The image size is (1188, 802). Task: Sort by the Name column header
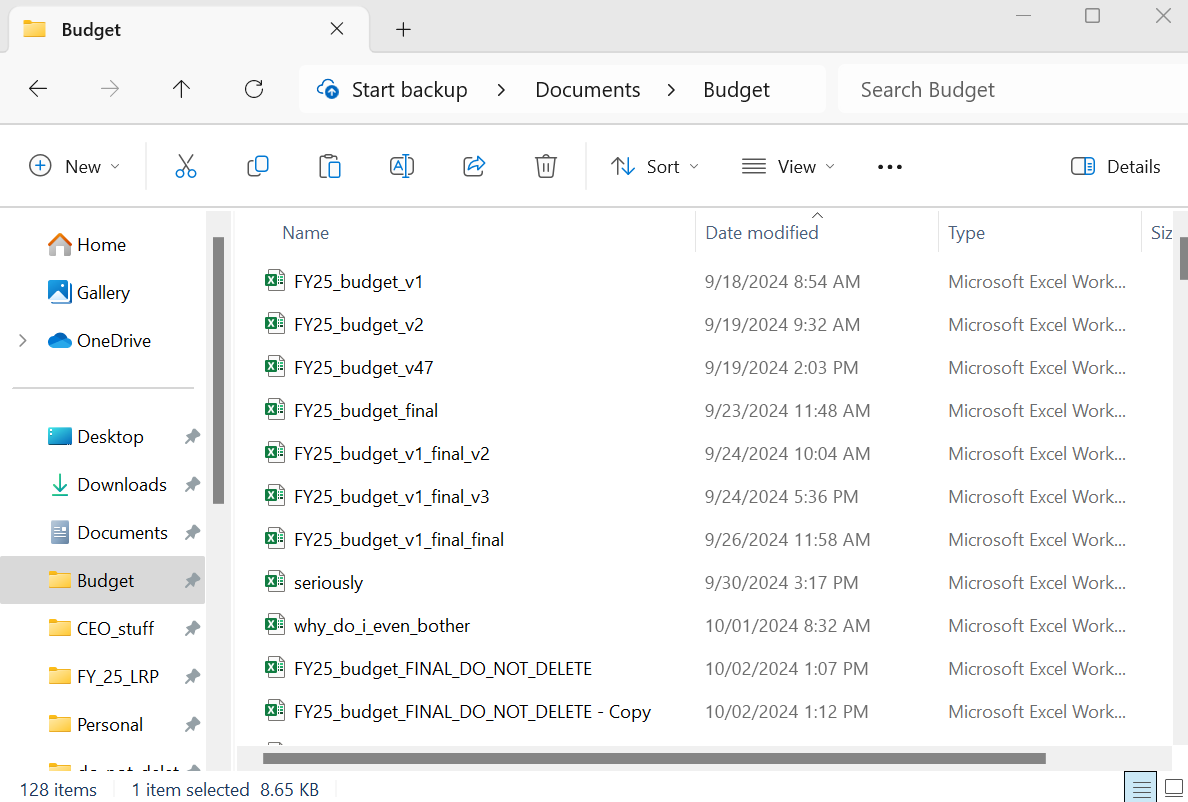tap(305, 232)
